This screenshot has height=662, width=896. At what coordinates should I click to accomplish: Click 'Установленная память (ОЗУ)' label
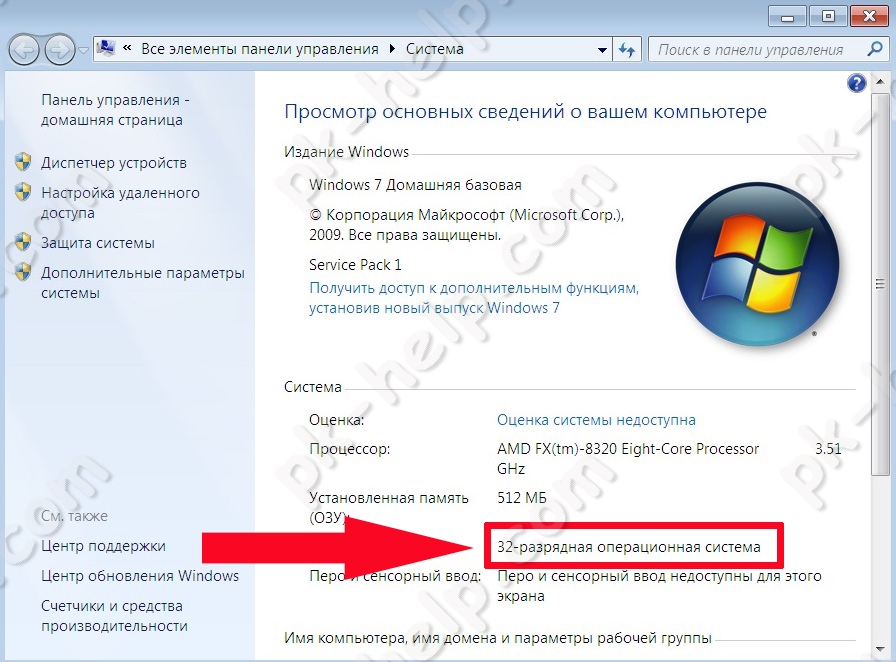pyautogui.click(x=389, y=508)
